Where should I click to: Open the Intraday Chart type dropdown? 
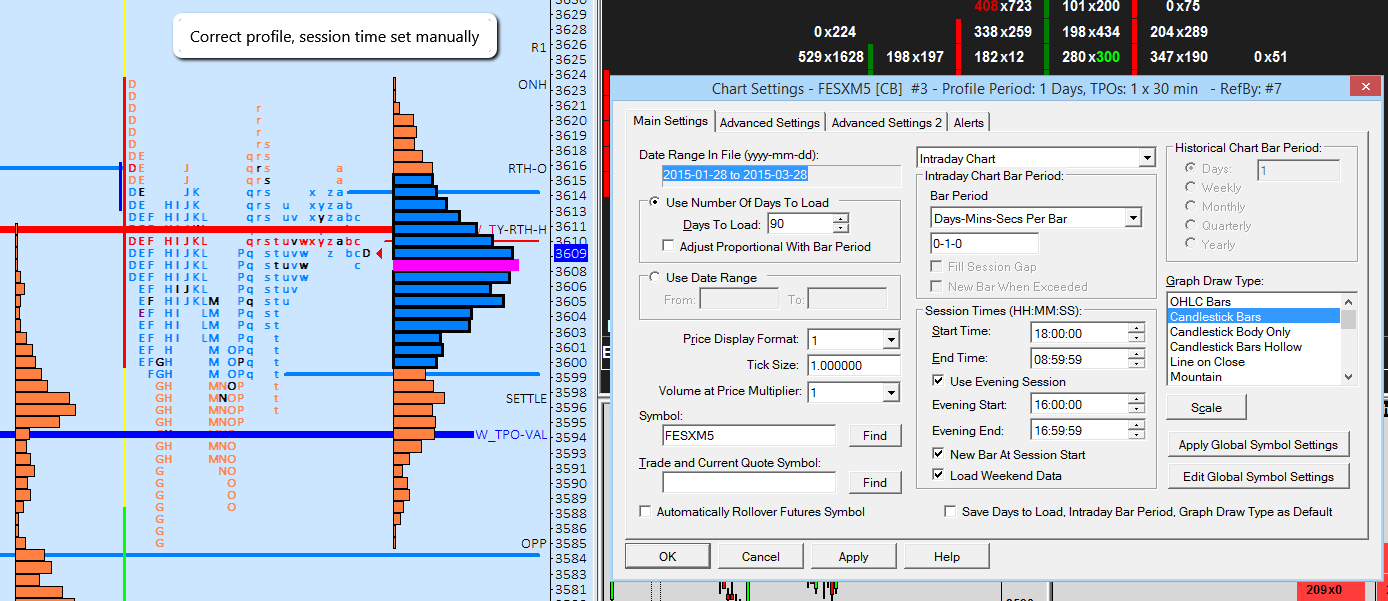click(1145, 158)
